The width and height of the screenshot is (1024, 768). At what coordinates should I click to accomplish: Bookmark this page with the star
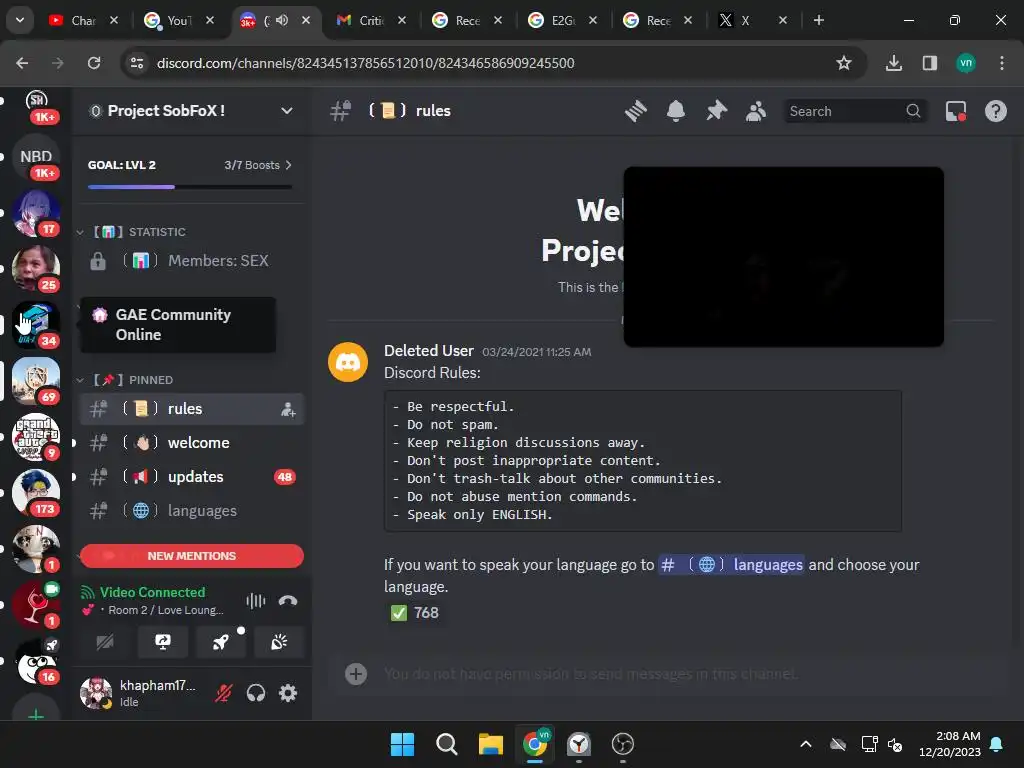[x=844, y=63]
